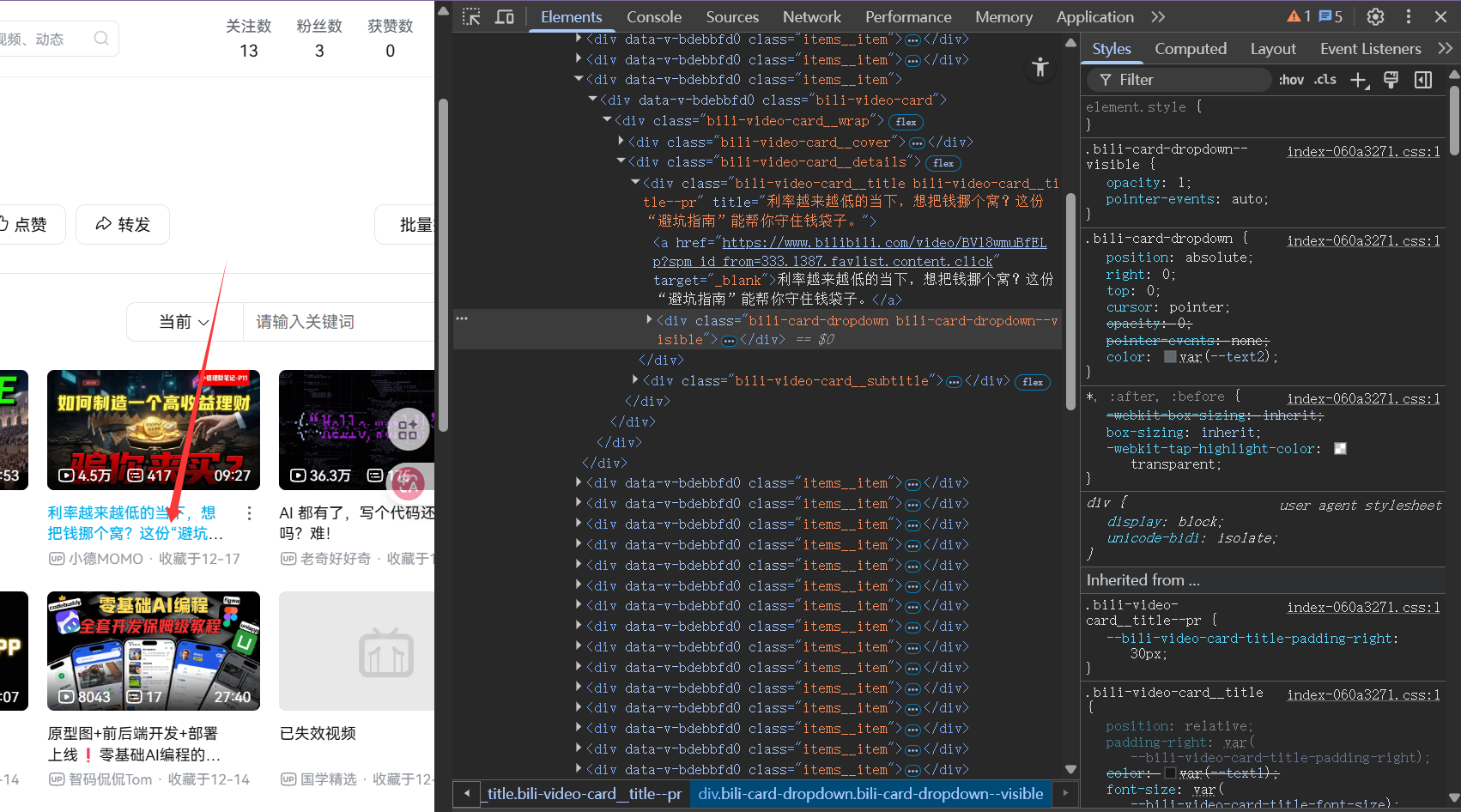Viewport: 1461px width, 812px height.
Task: Toggle computed styles sidebar pane icon
Action: click(x=1422, y=80)
